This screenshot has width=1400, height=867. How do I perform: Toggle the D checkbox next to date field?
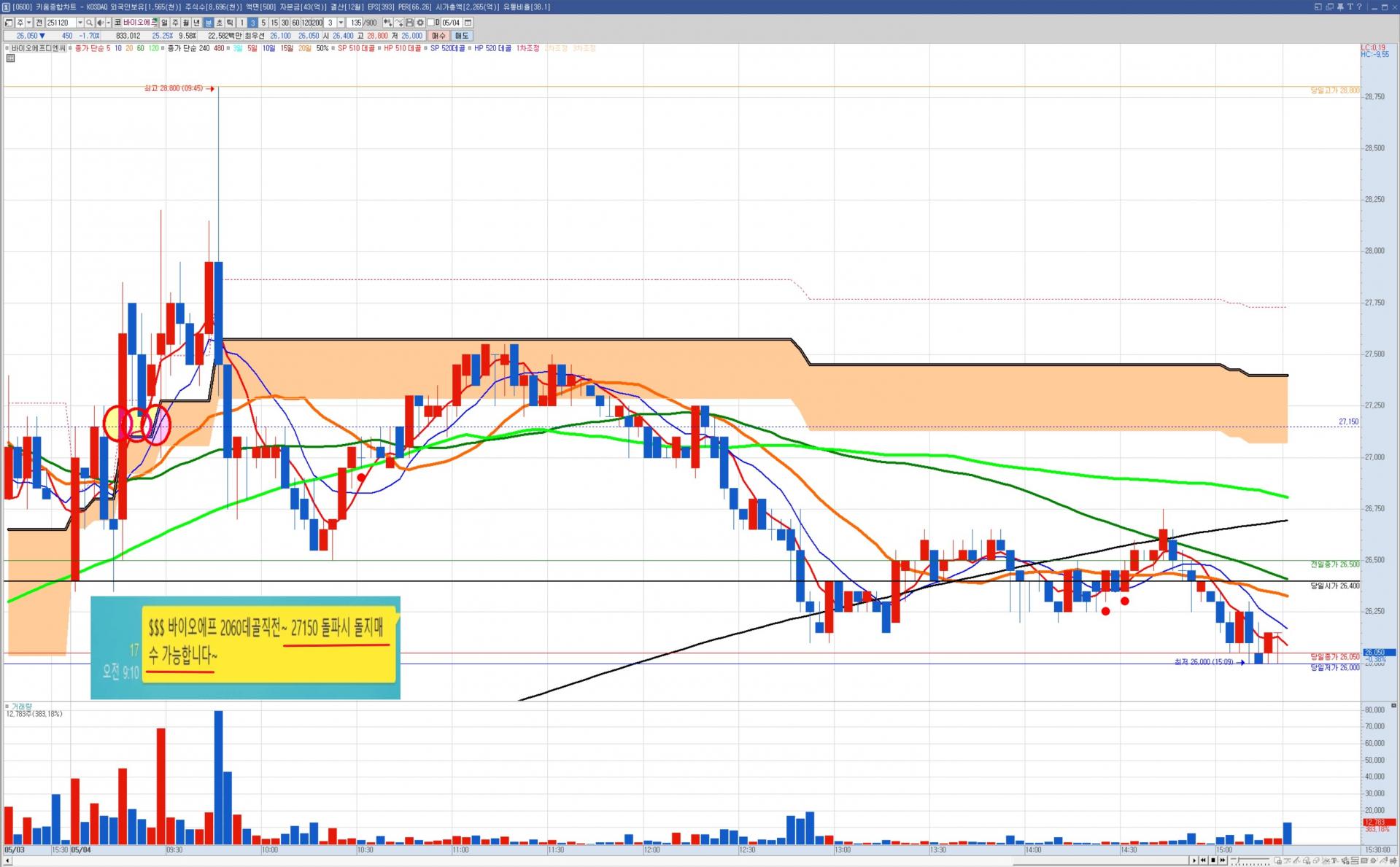[x=430, y=23]
